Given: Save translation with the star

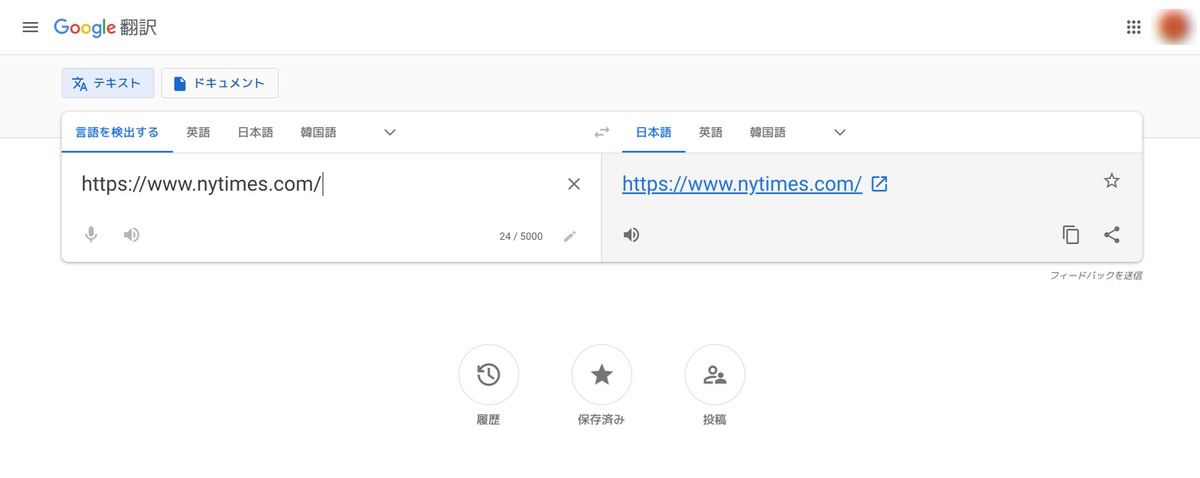Looking at the screenshot, I should click(1112, 181).
